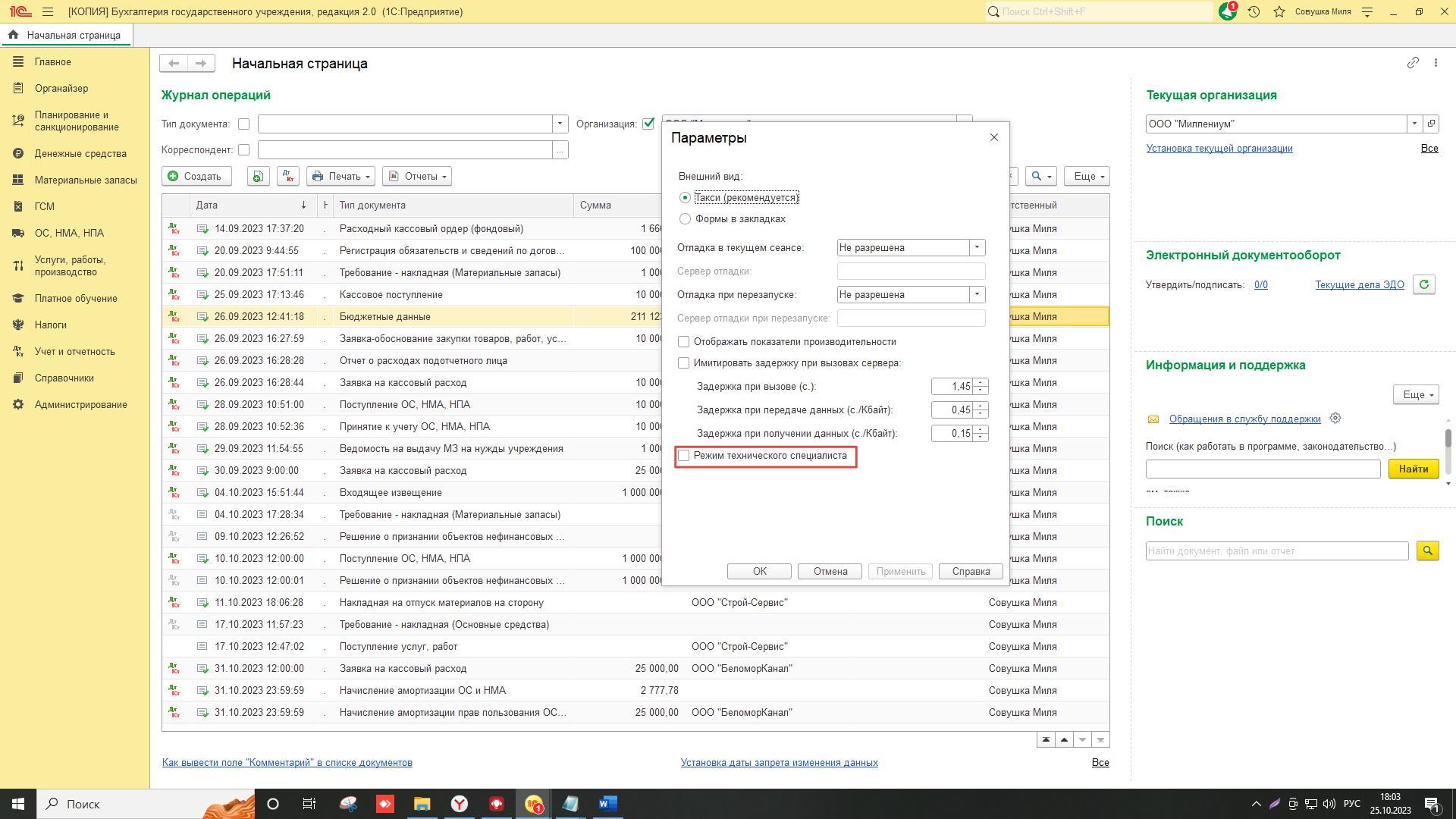
Task: Open Еще menu in Информация и поддержка
Action: [x=1416, y=394]
